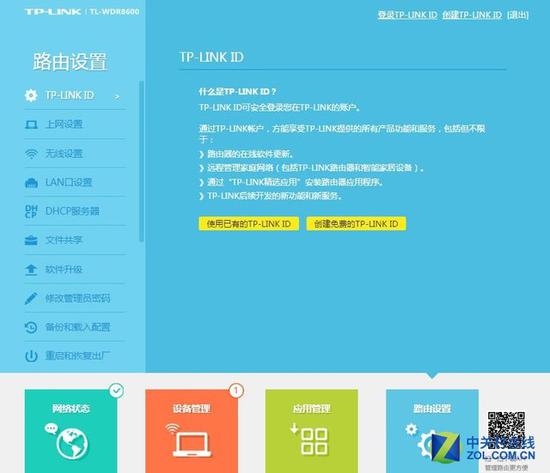Click the 备份和载入配置 history icon
This screenshot has width=550, height=473.
[x=31, y=327]
